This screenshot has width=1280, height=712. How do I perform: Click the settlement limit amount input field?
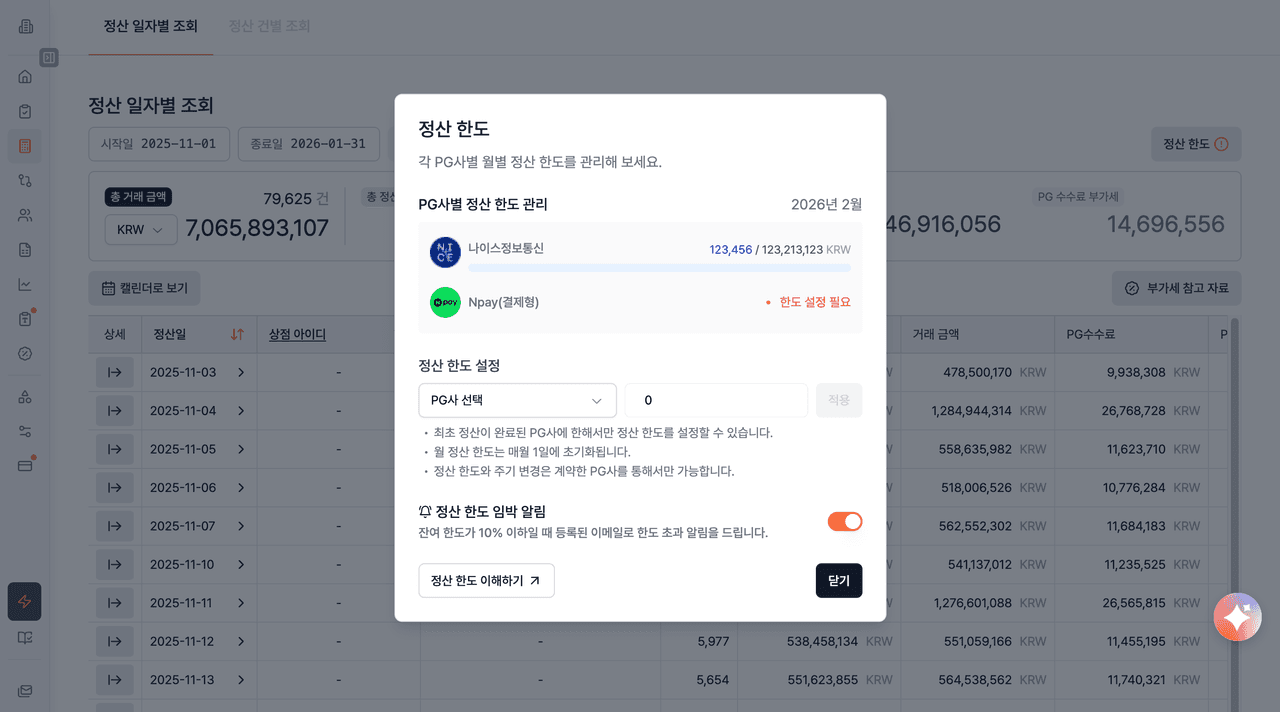tap(715, 400)
